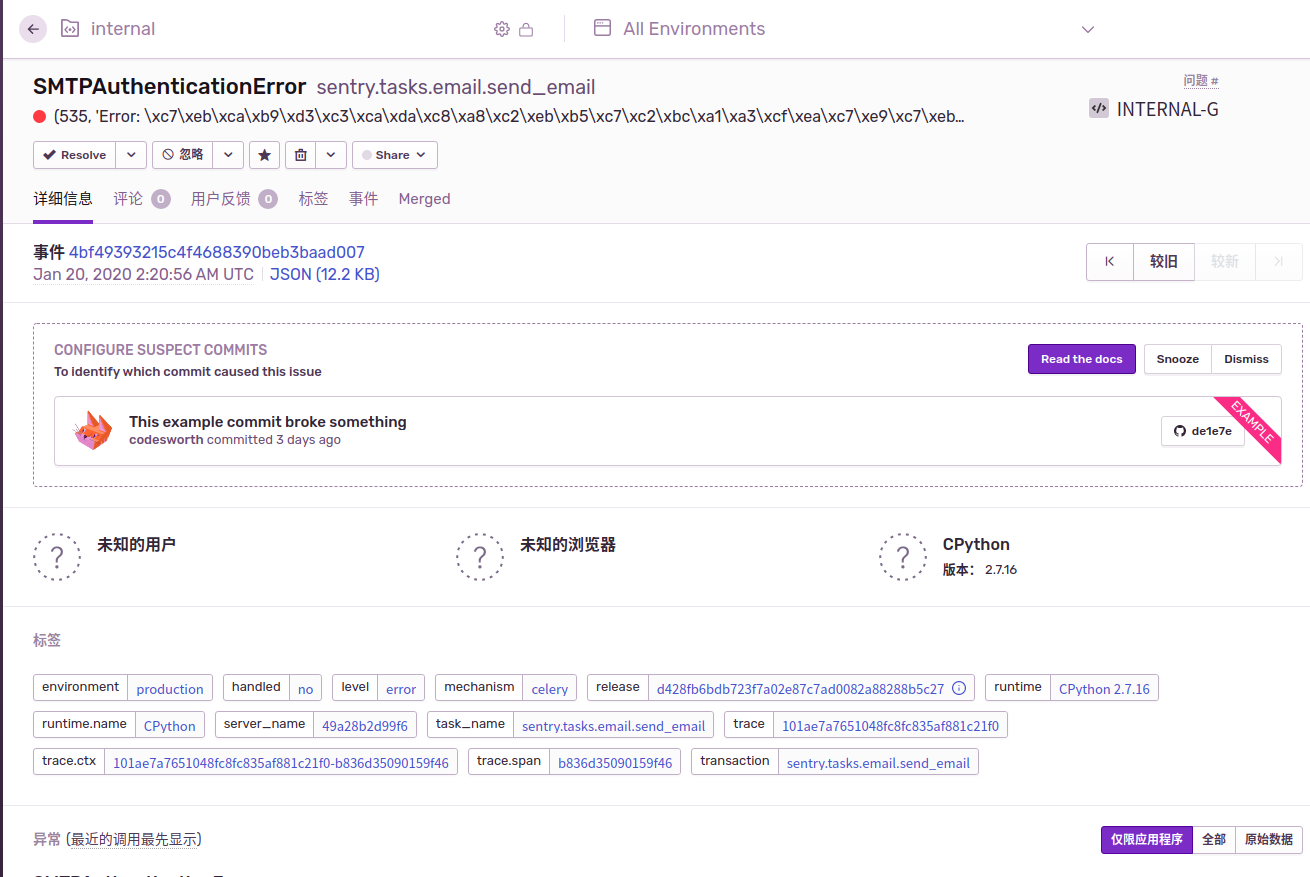Click the mechanism tag value celery
1310x877 pixels.
[x=550, y=689]
